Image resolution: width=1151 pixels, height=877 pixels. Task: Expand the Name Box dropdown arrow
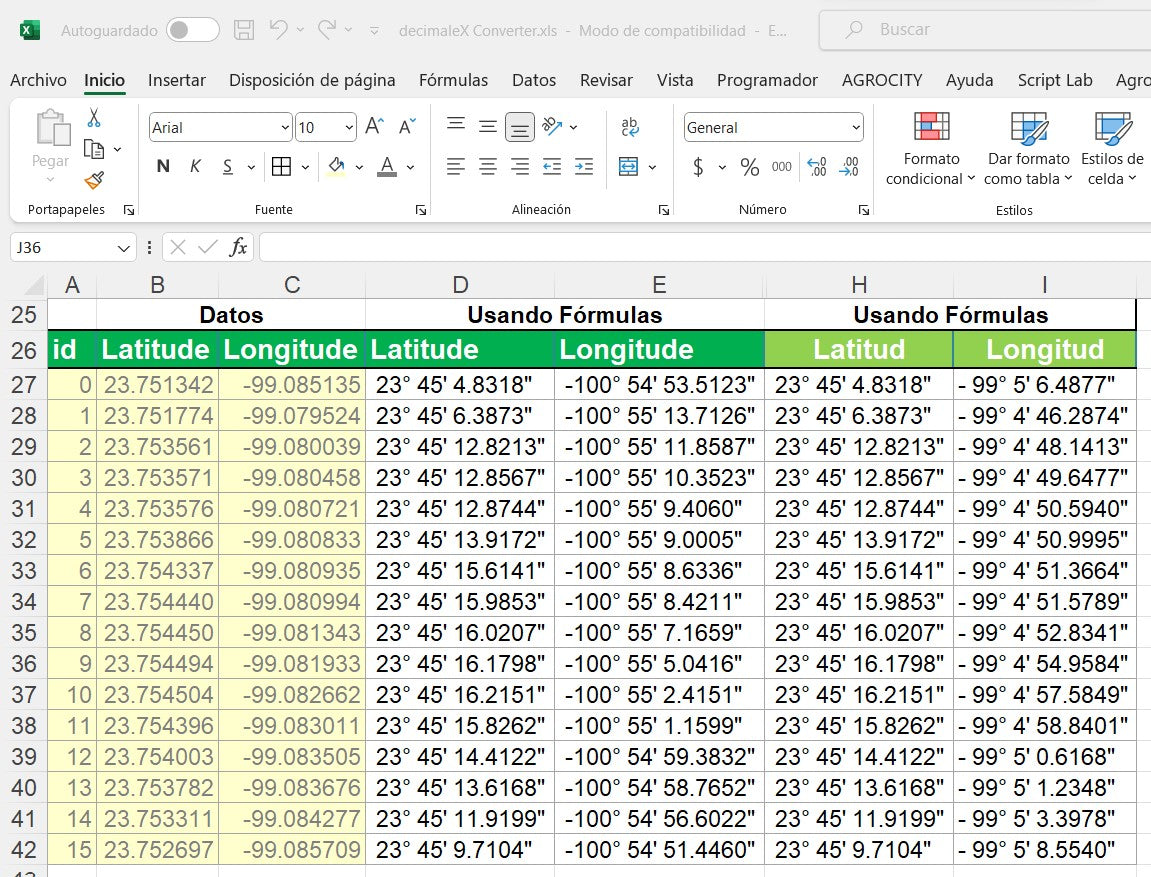(x=124, y=247)
